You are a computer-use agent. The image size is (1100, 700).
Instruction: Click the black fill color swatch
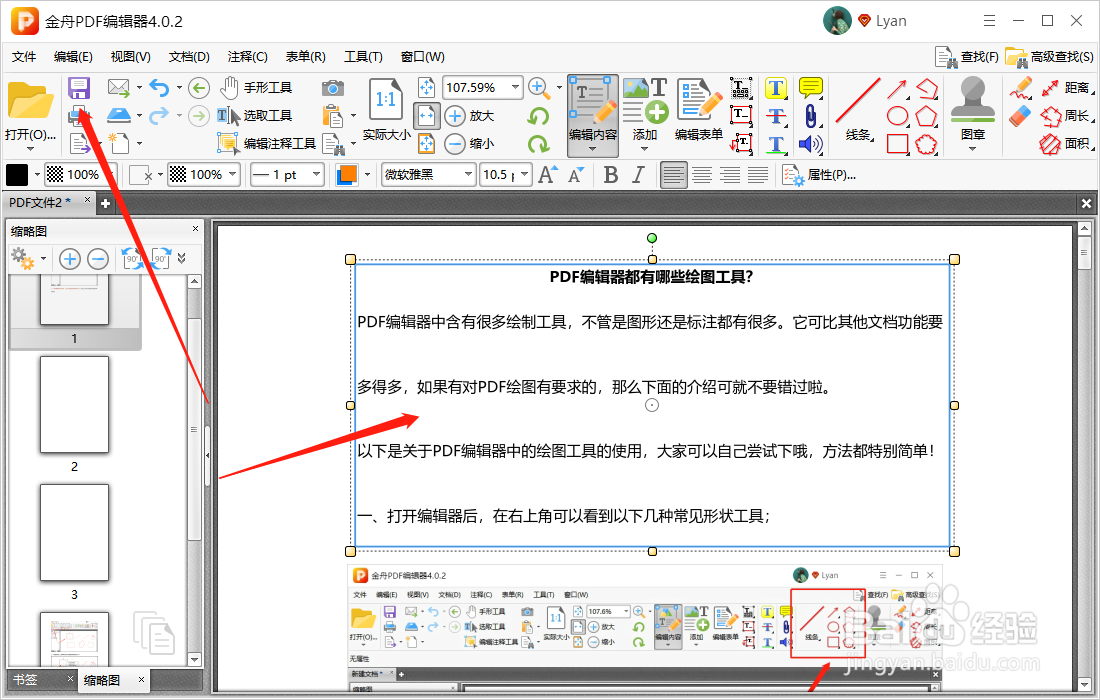(17, 175)
